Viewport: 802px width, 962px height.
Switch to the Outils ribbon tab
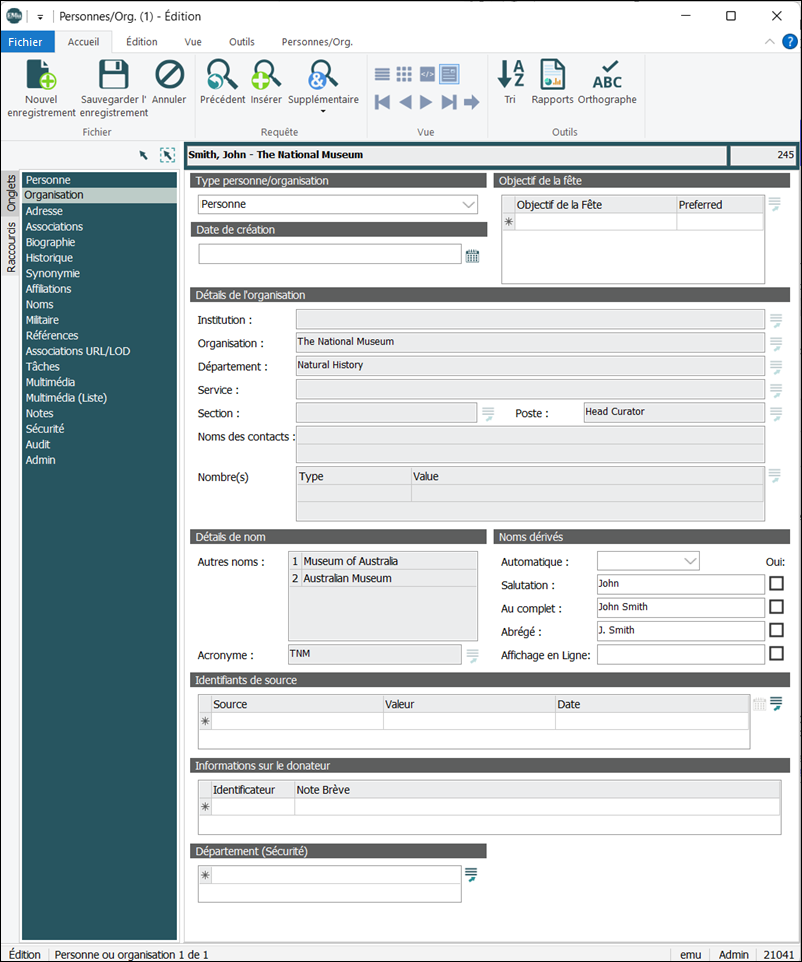pyautogui.click(x=242, y=42)
